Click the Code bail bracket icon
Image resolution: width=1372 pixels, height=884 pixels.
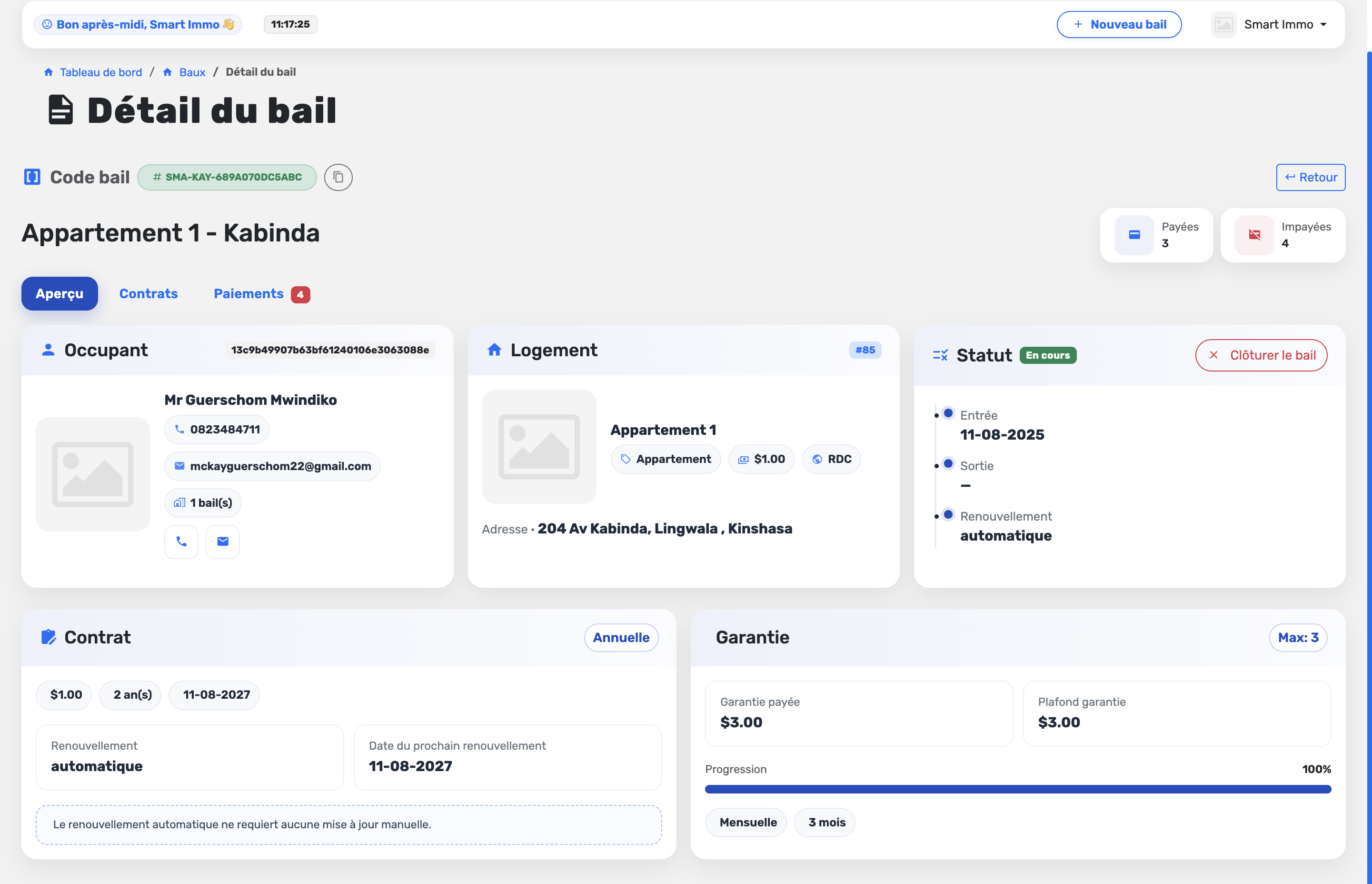[x=32, y=177]
